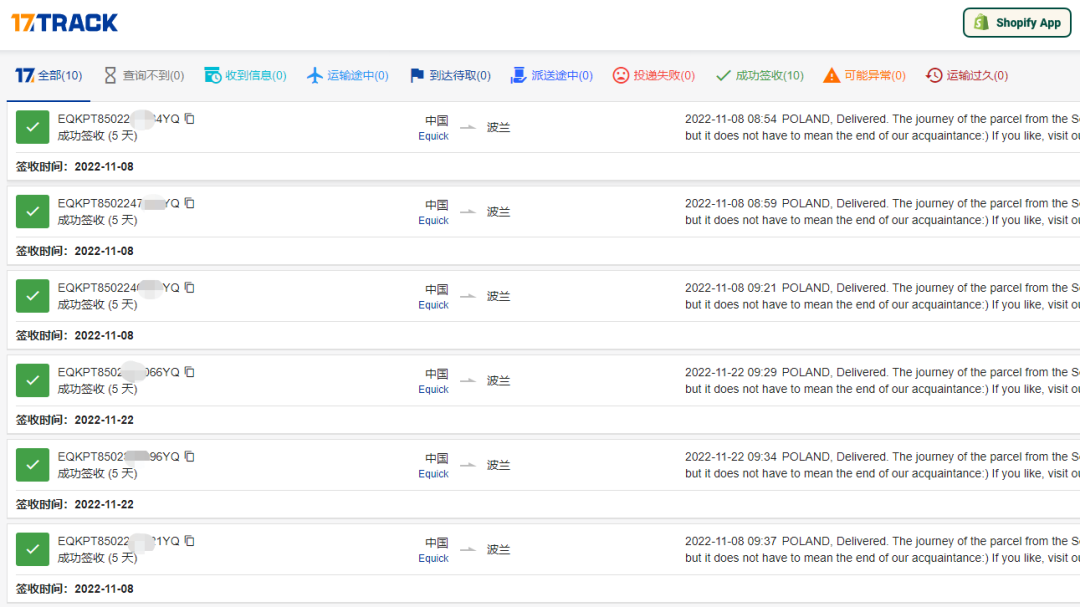Click 波兰 destination in the 09:21 row

(x=499, y=296)
